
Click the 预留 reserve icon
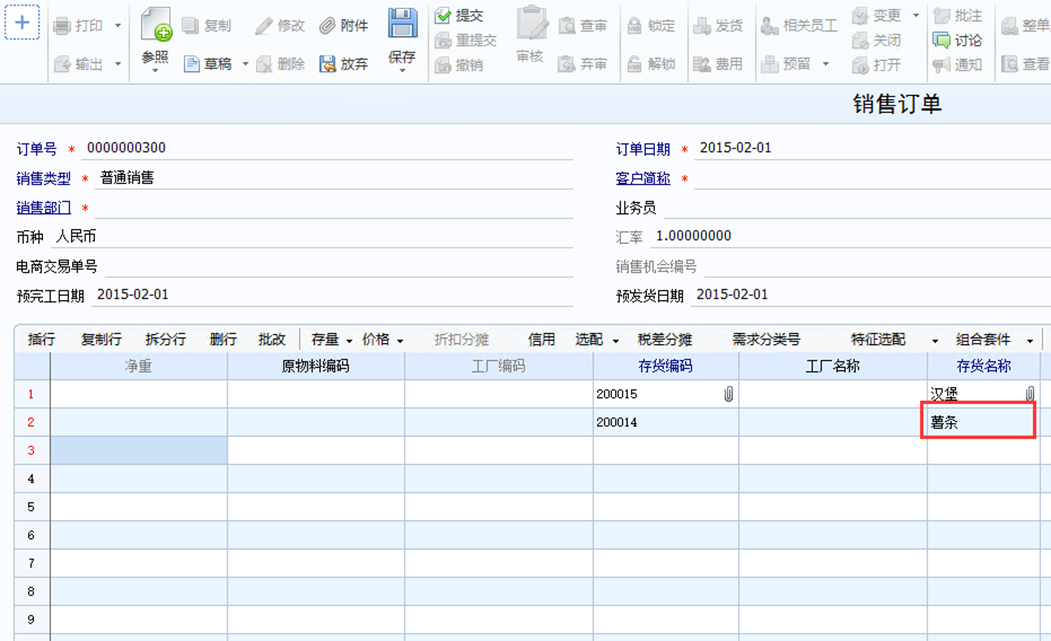(769, 64)
